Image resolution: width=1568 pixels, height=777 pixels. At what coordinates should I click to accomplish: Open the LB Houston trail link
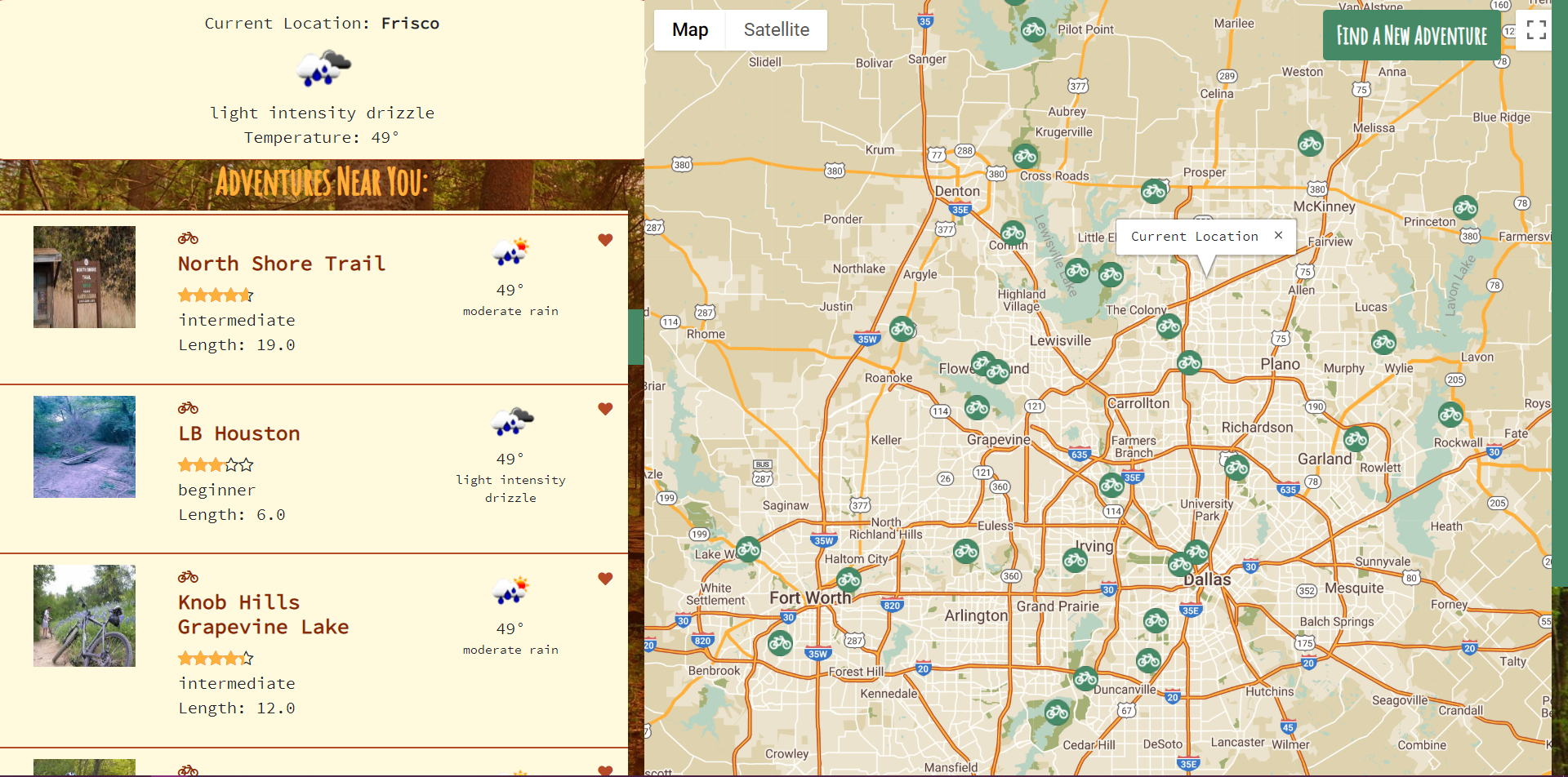click(x=239, y=433)
